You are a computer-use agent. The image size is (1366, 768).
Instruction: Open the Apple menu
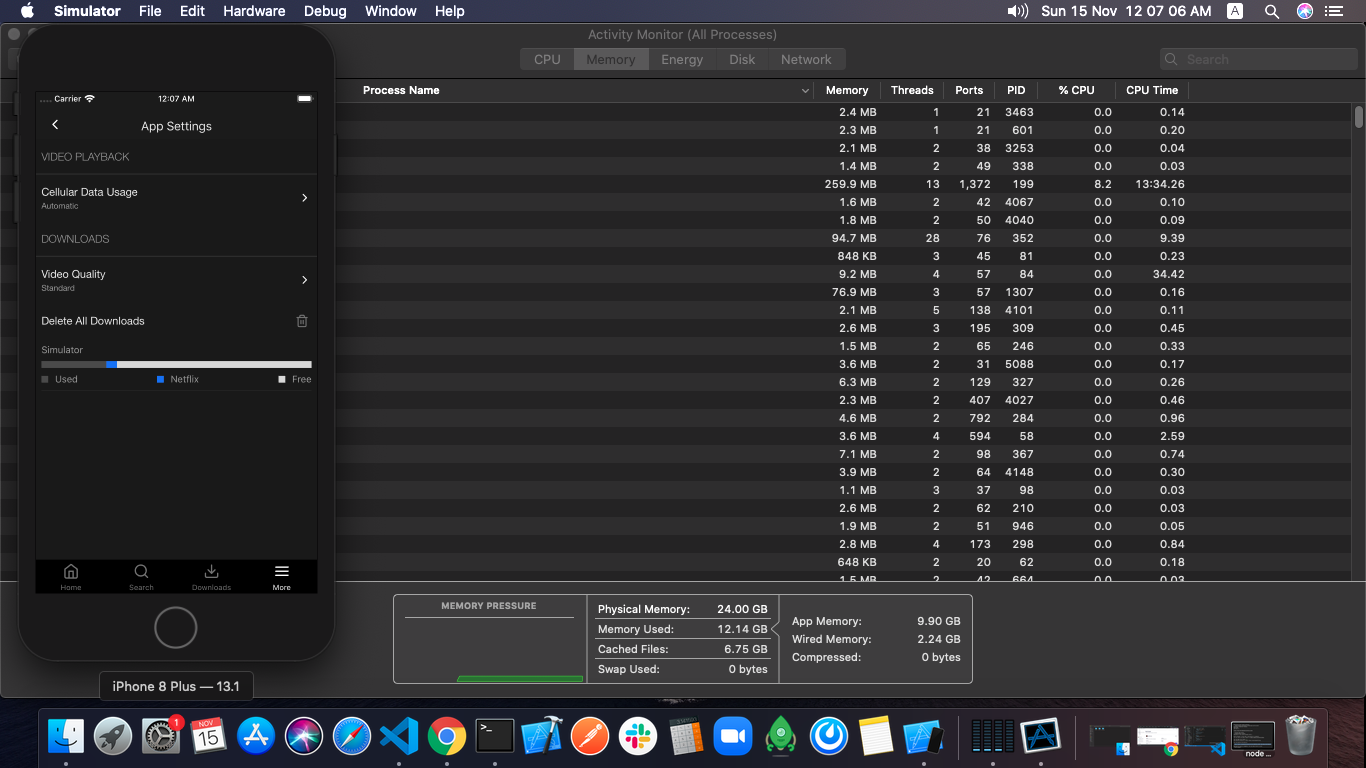(27, 11)
